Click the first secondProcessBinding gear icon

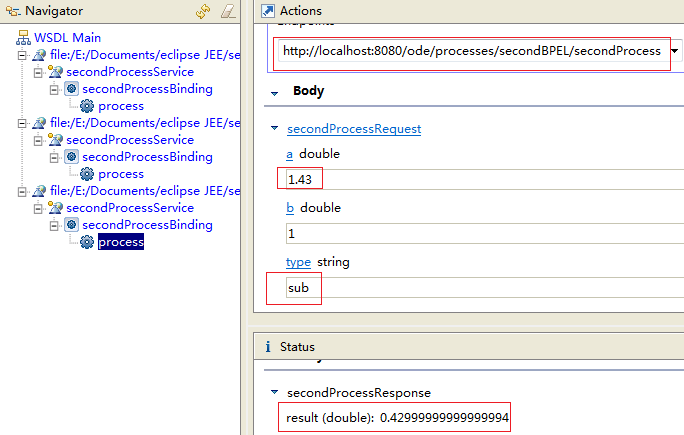72,89
